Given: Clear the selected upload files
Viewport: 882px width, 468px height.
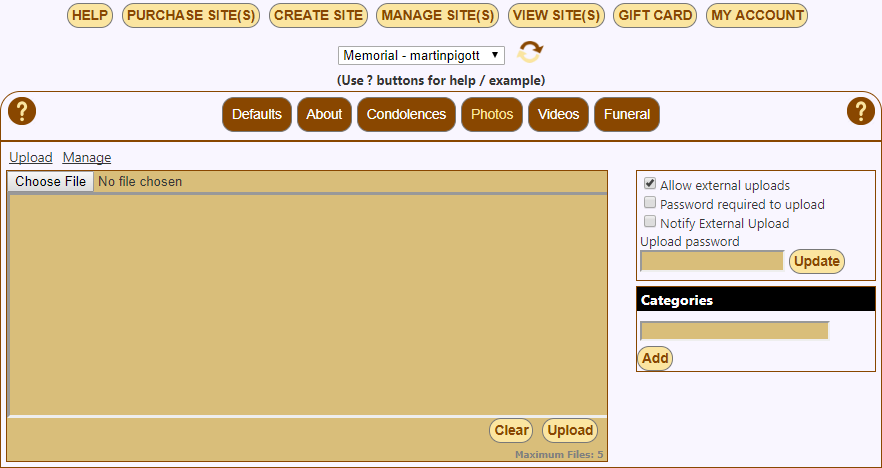Looking at the screenshot, I should click(x=511, y=431).
